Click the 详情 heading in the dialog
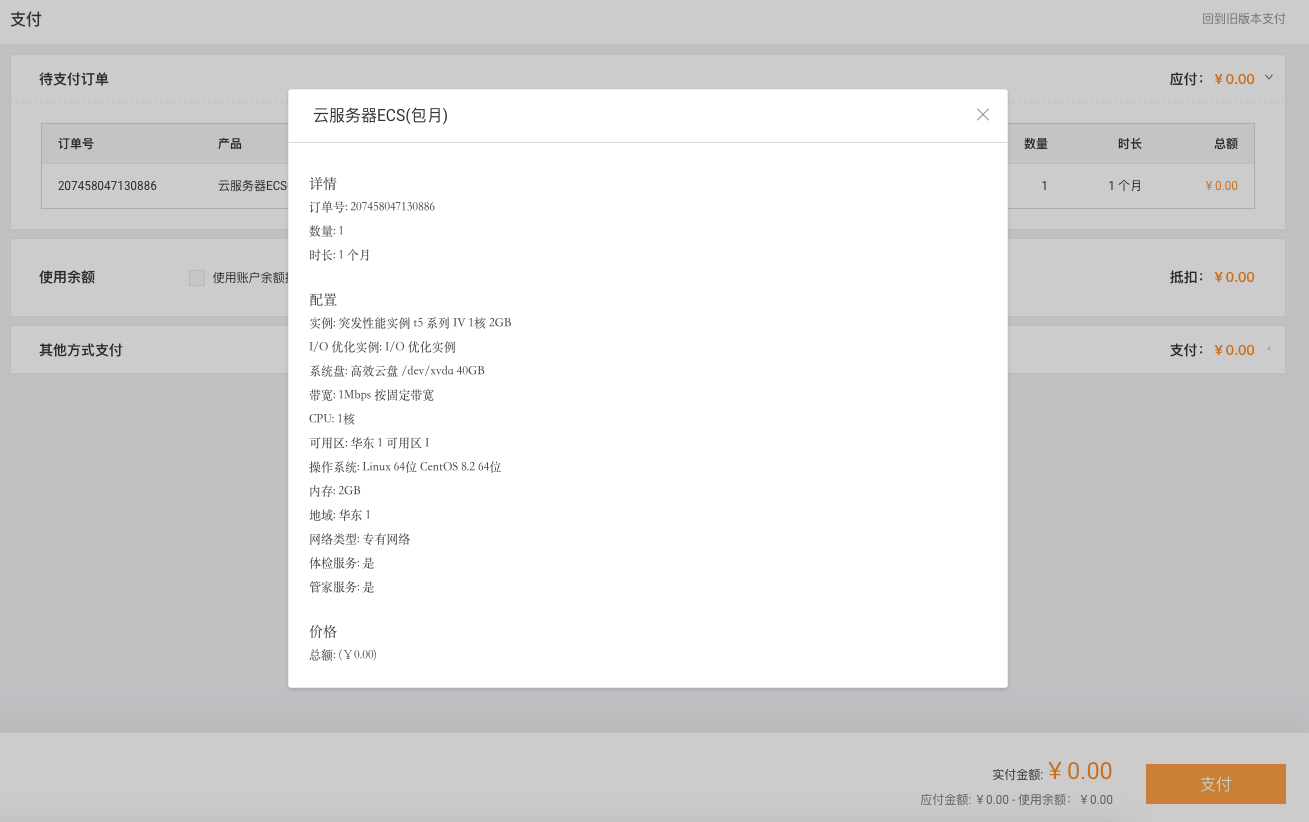 323,184
